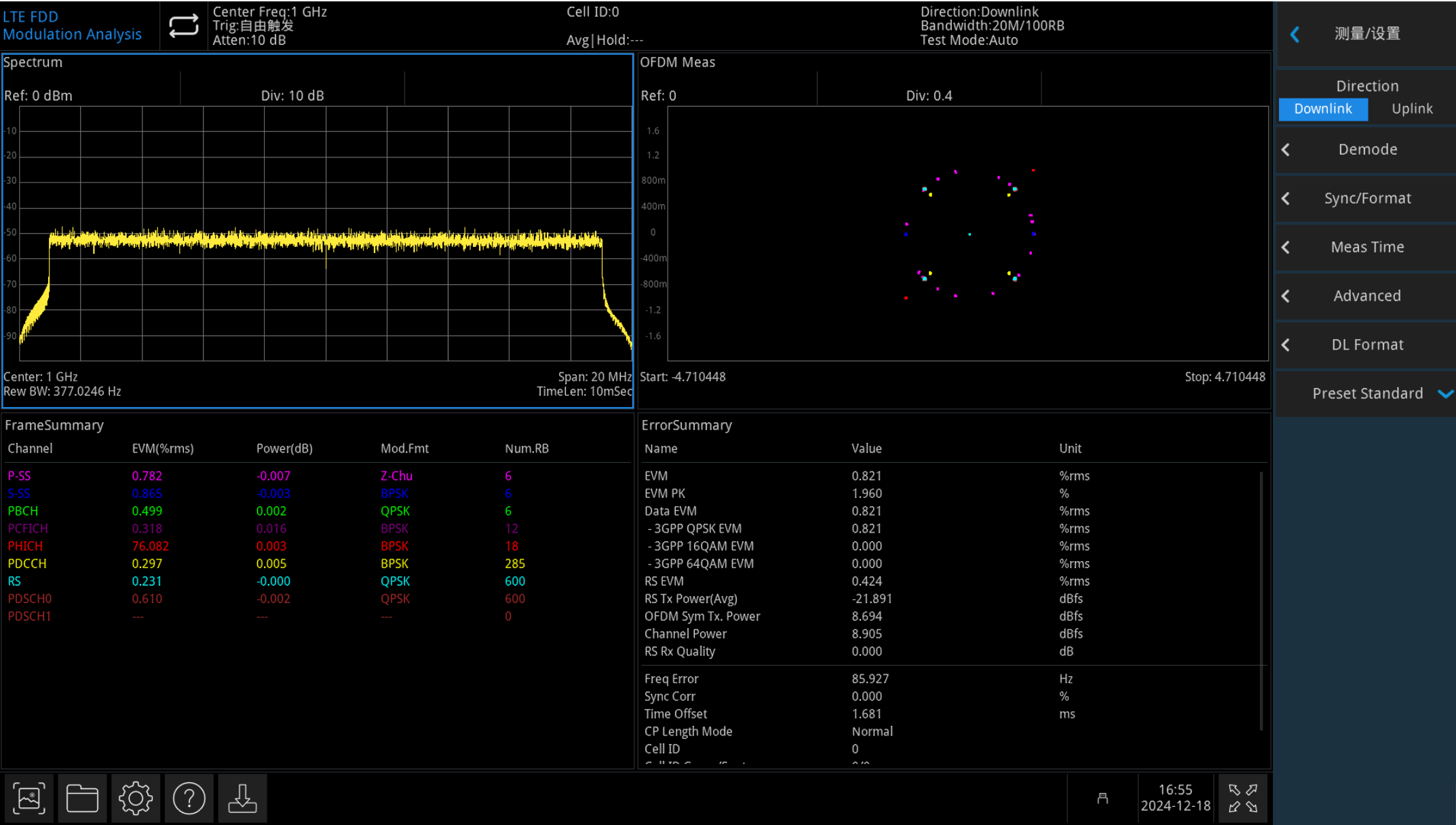1456x825 pixels.
Task: Open the settings gear icon
Action: (x=136, y=798)
